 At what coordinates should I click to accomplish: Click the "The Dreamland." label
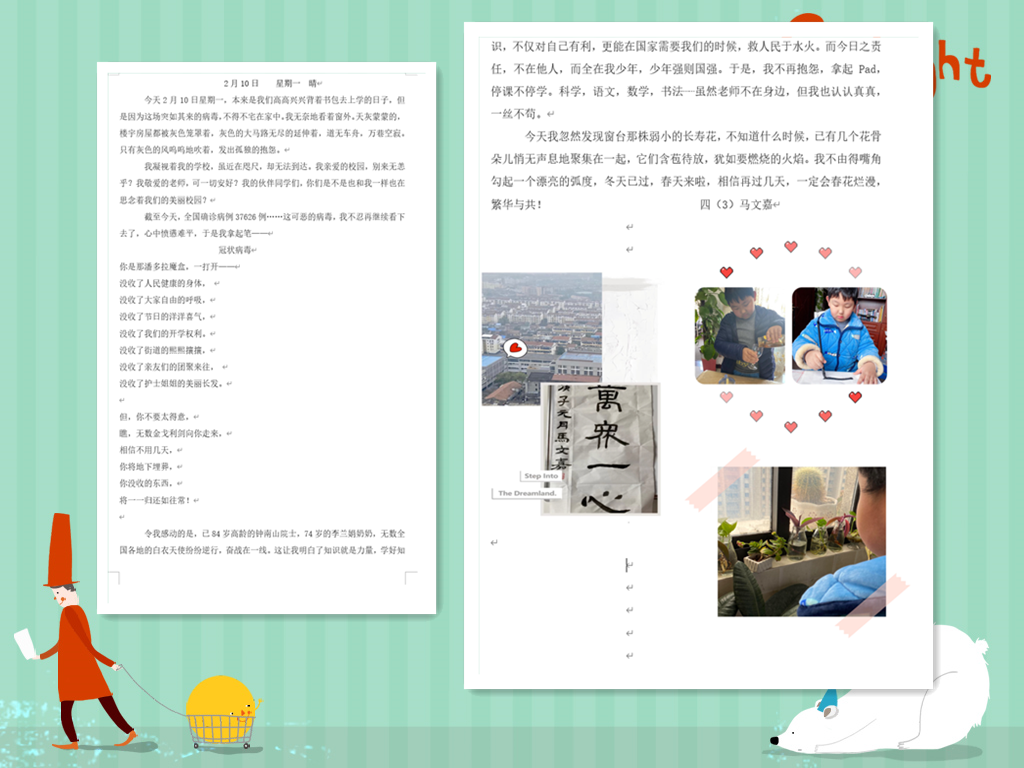point(526,493)
